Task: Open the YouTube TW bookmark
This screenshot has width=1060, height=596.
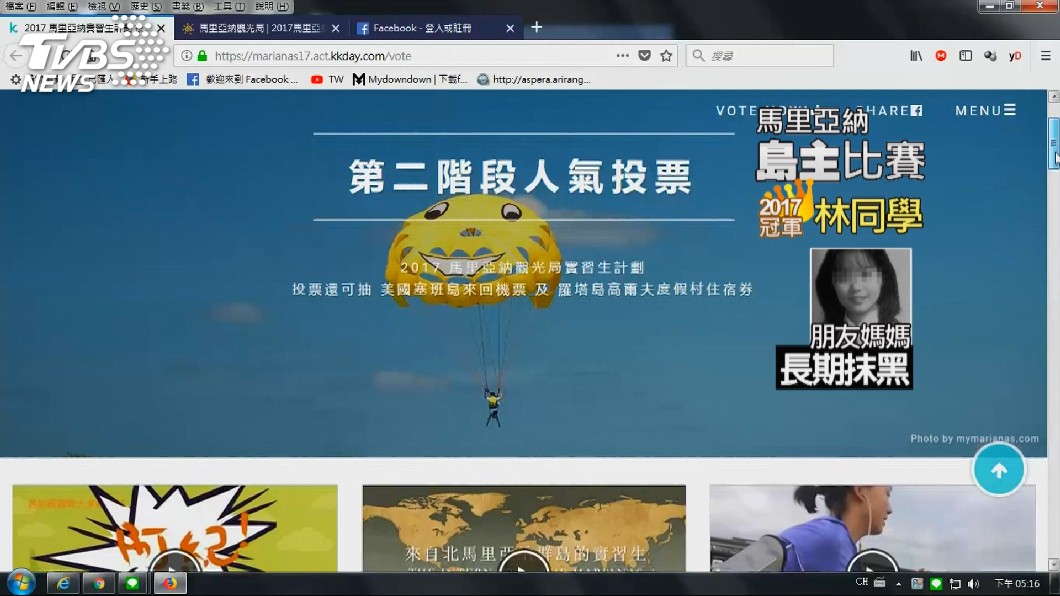Action: tap(327, 80)
